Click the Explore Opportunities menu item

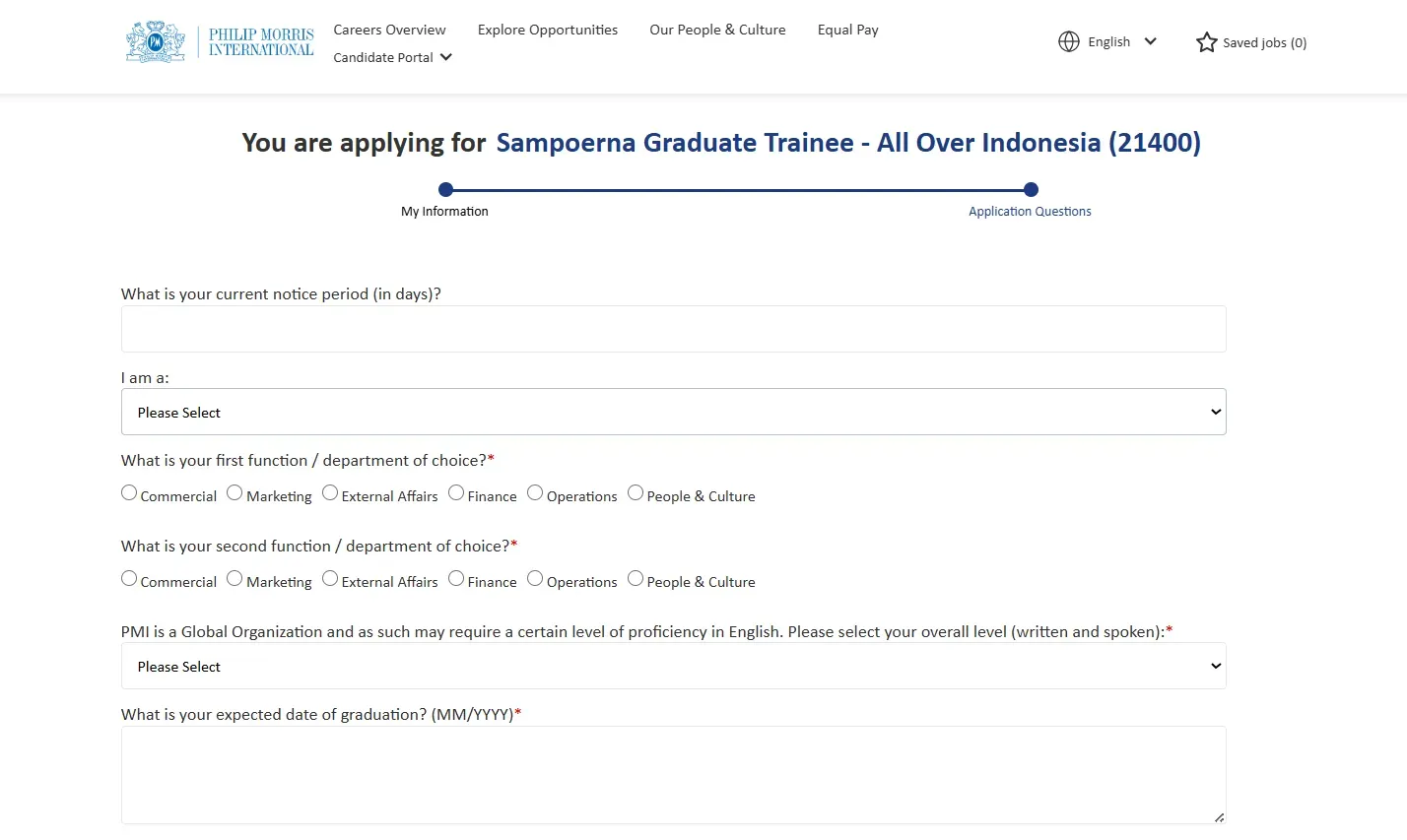pos(547,30)
